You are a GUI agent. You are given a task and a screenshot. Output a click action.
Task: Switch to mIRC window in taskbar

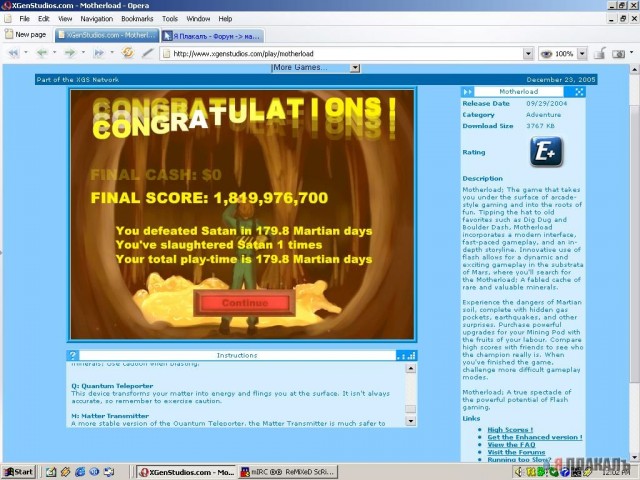click(288, 472)
